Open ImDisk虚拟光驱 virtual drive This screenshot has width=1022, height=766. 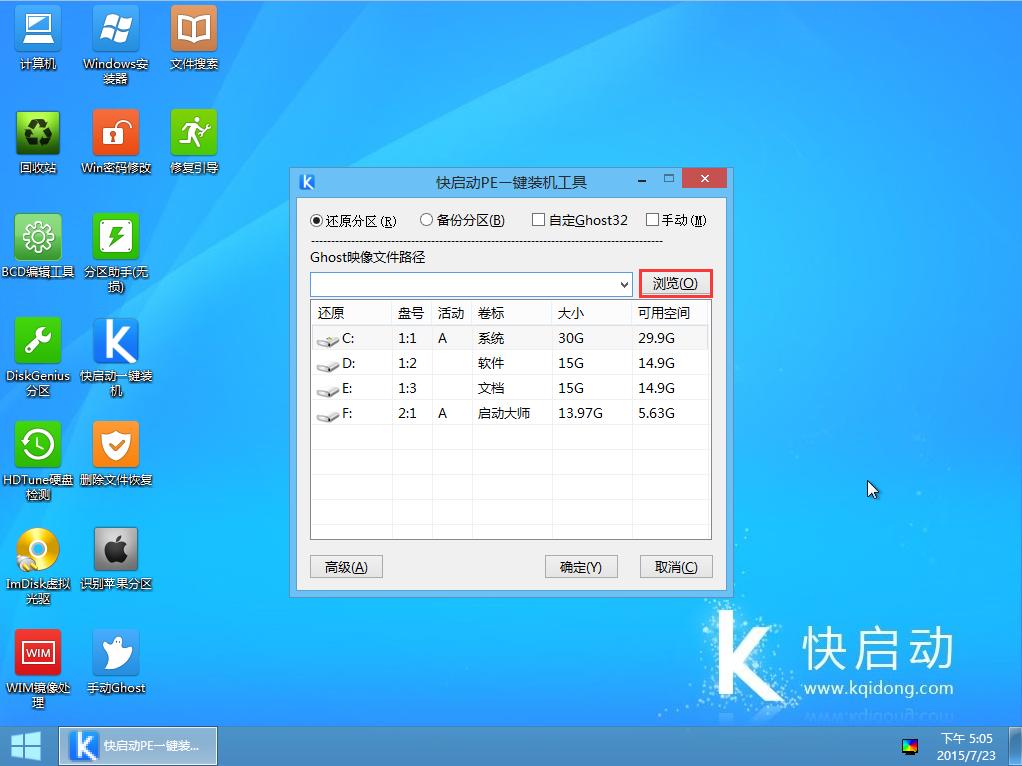click(37, 547)
